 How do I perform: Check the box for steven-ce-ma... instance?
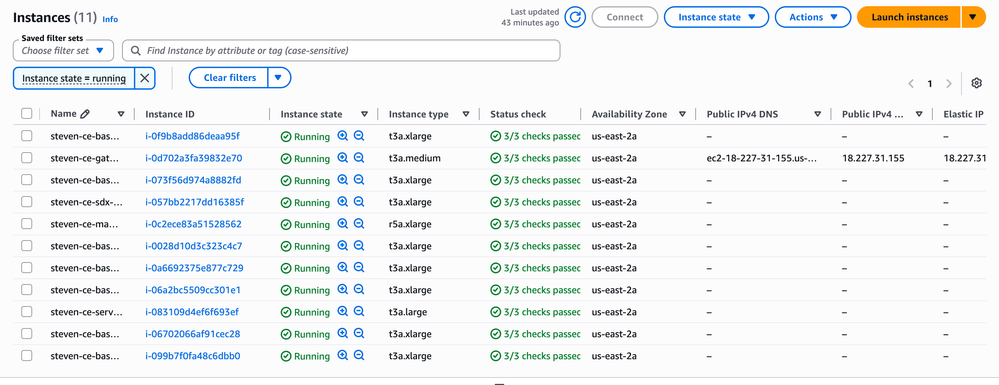coord(26,224)
